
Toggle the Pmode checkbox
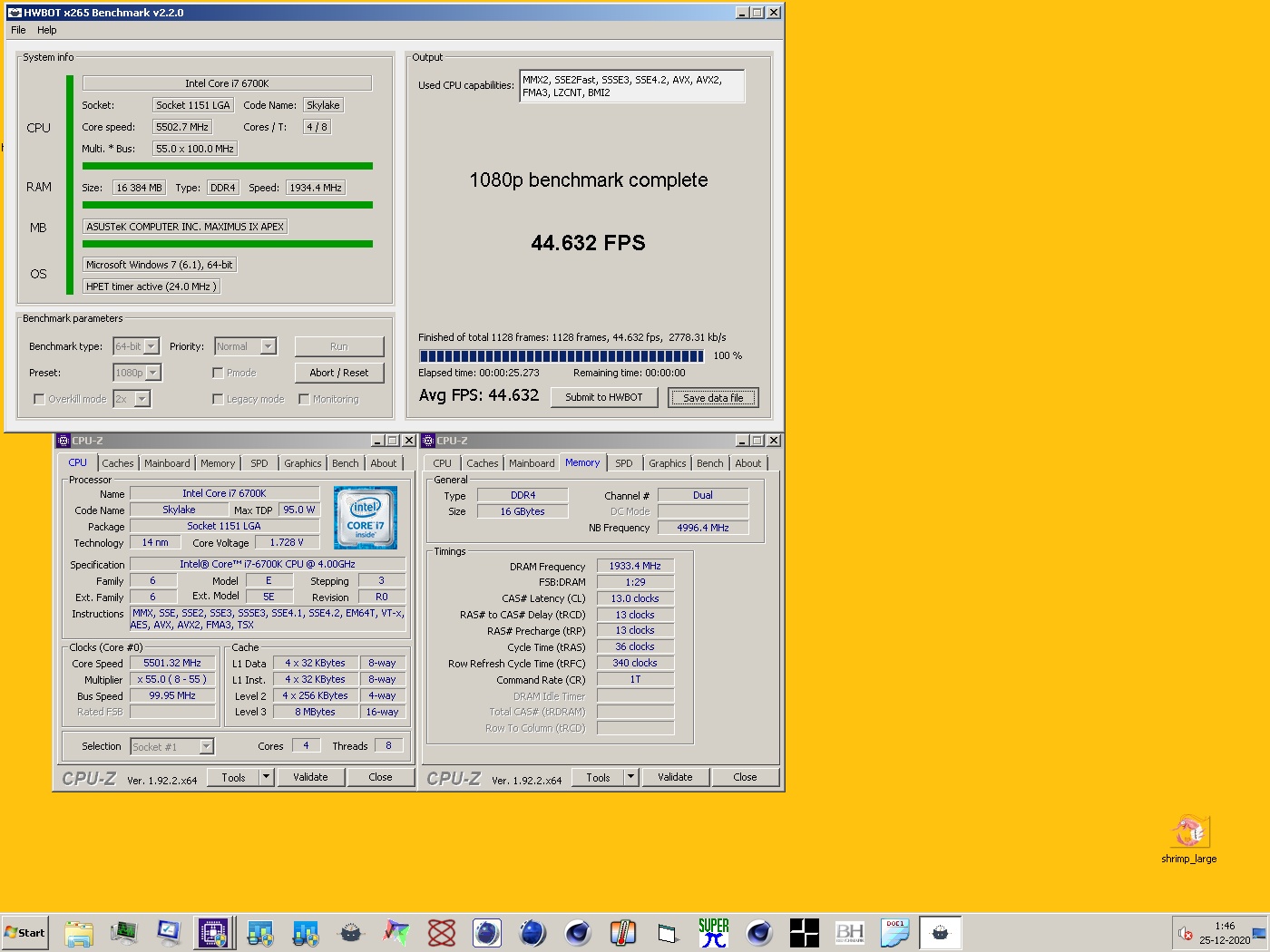tap(218, 373)
